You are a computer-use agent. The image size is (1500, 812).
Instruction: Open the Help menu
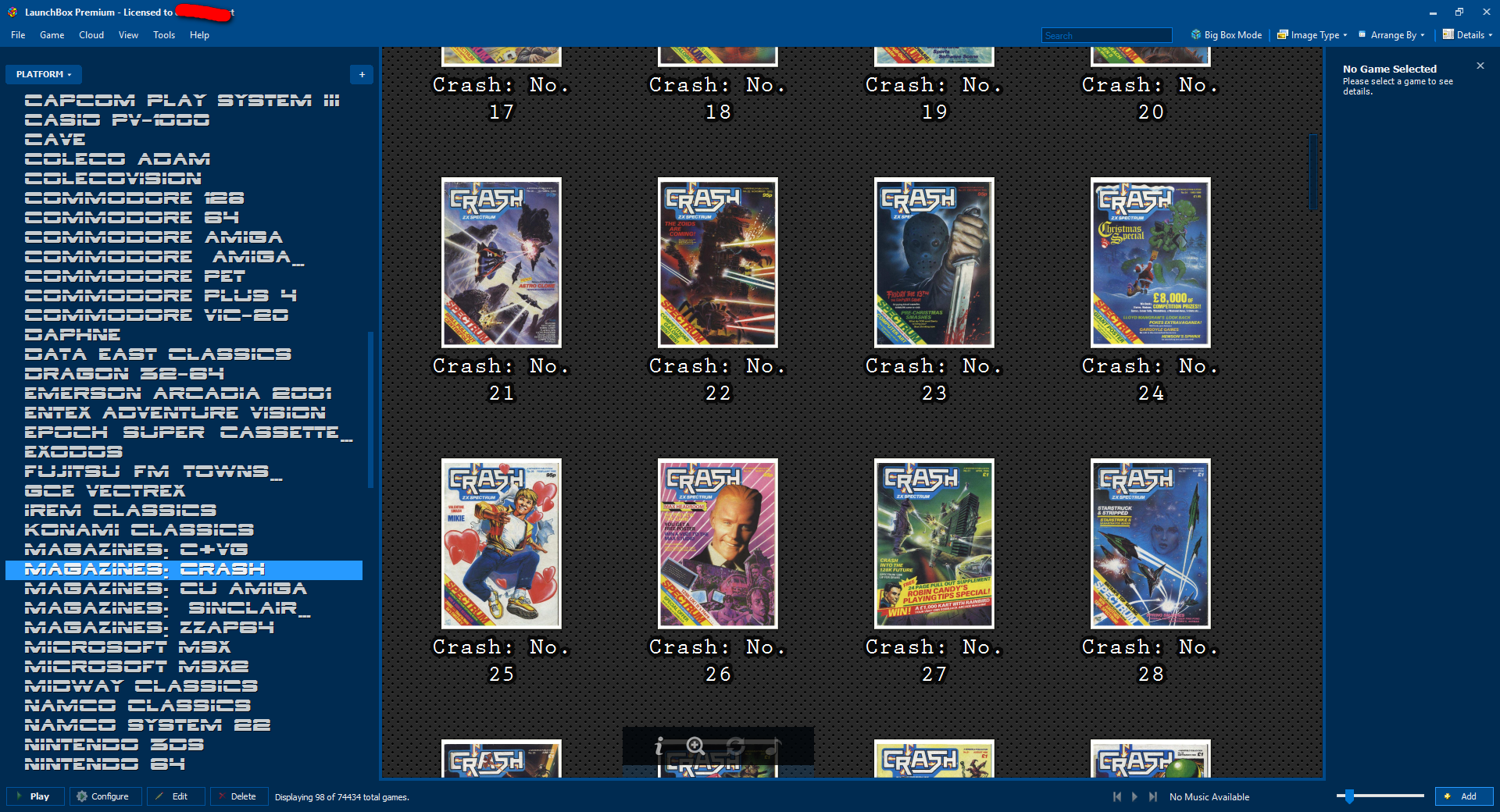(x=199, y=35)
